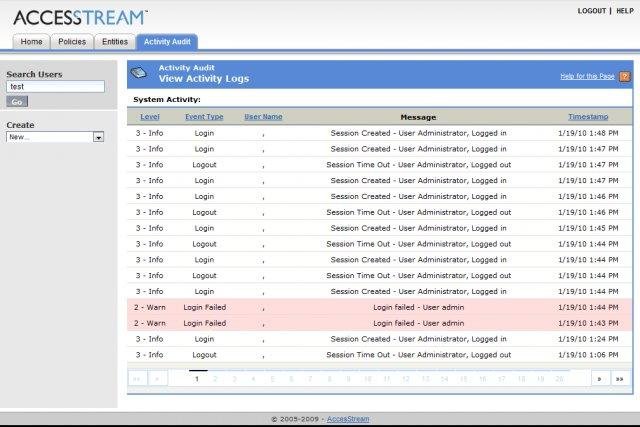This screenshot has width=640, height=427.
Task: Select page 1 in the pagination bar
Action: pyautogui.click(x=197, y=379)
